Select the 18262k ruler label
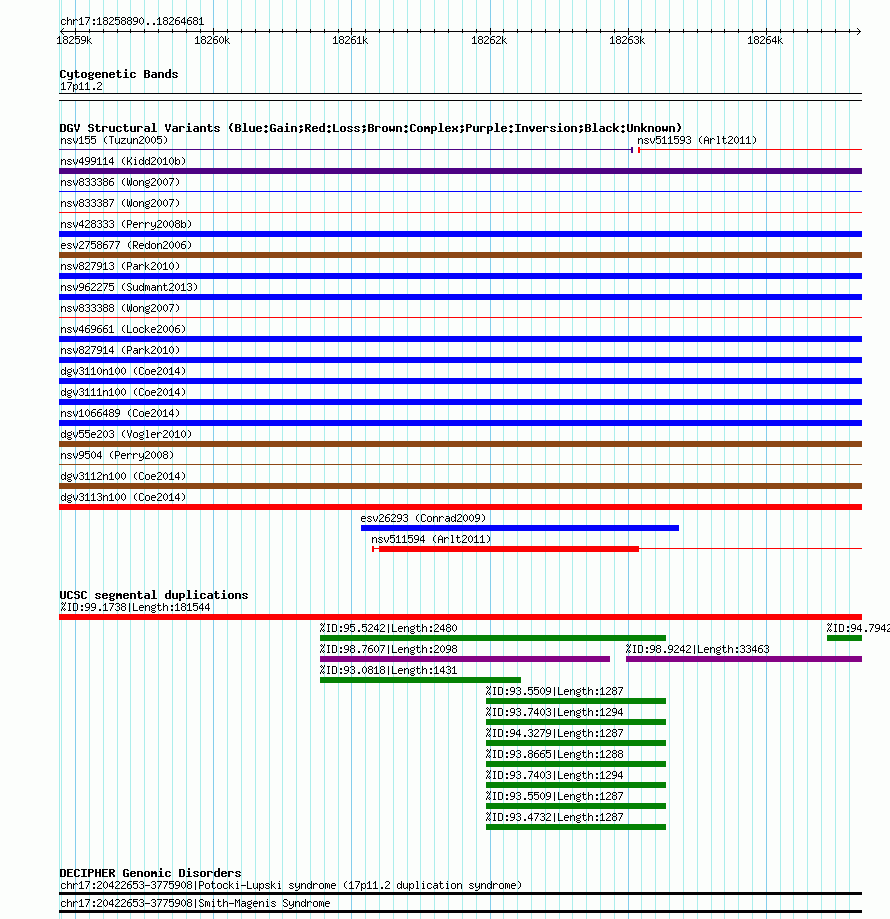The width and height of the screenshot is (890, 919). 489,40
